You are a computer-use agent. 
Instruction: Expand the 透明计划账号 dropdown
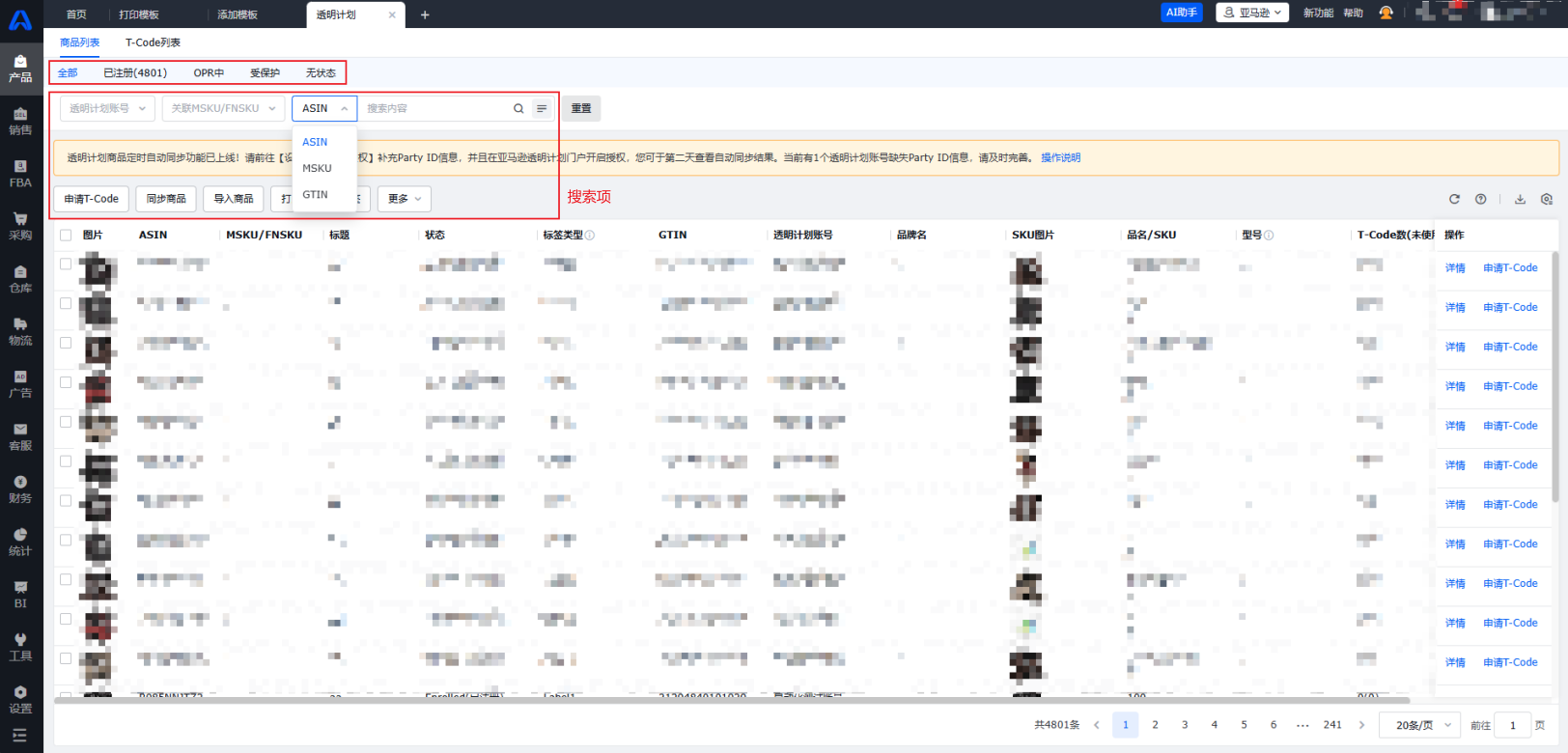pos(107,108)
